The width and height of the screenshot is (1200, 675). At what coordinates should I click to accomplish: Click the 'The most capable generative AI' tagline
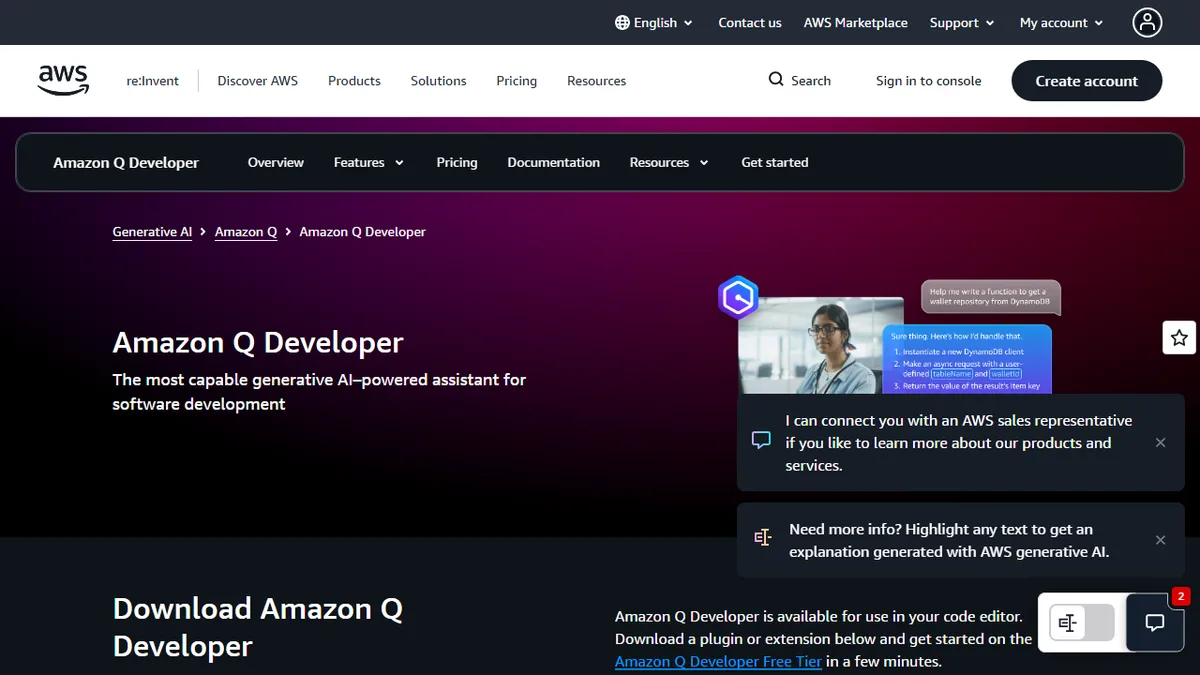click(x=319, y=392)
